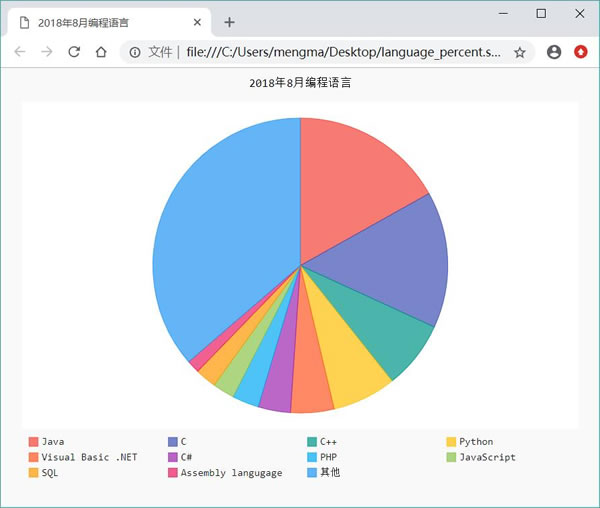The image size is (600, 508).
Task: Toggle the Assembly langugage legend swatch
Action: tap(173, 473)
